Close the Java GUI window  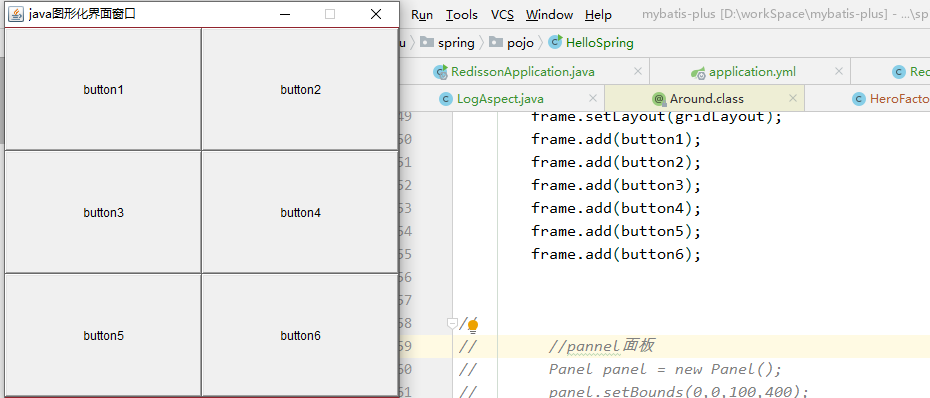[x=375, y=14]
